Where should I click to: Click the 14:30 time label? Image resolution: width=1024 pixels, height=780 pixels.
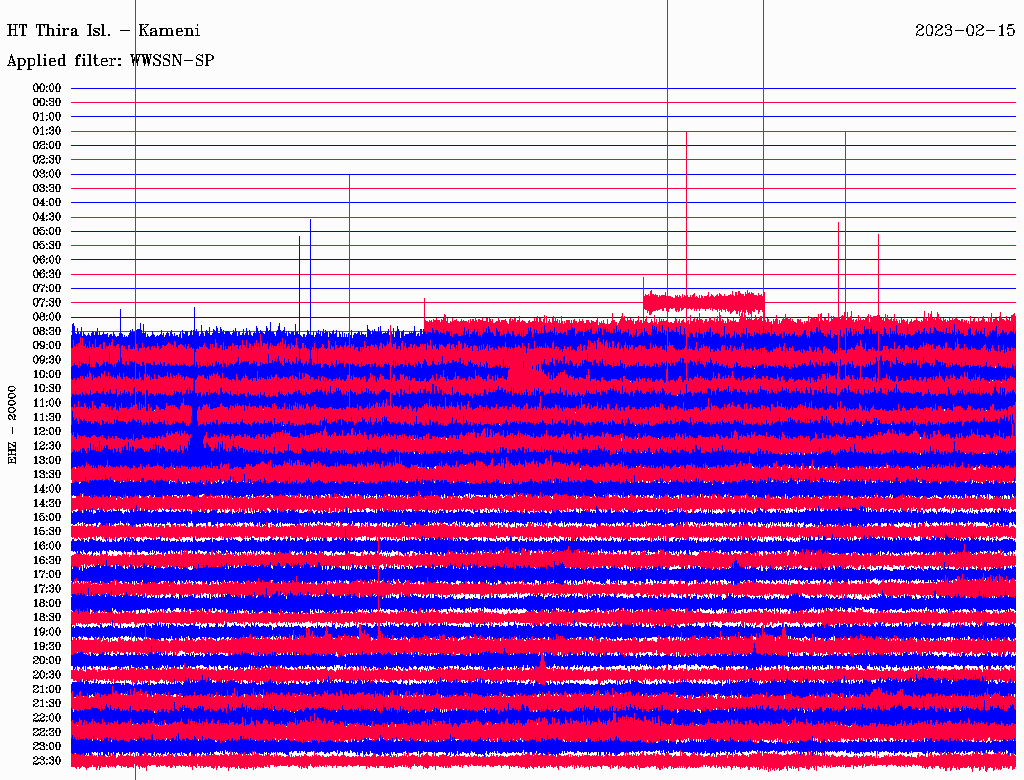[47, 503]
